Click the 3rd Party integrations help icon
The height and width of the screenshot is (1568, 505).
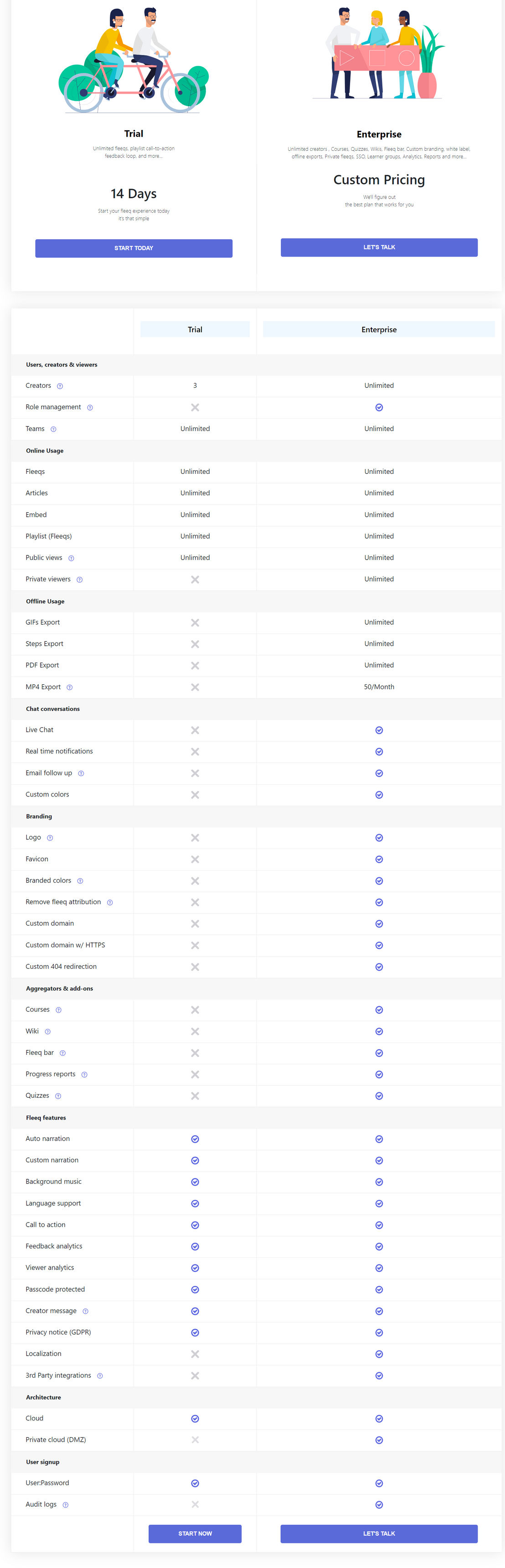(100, 1376)
